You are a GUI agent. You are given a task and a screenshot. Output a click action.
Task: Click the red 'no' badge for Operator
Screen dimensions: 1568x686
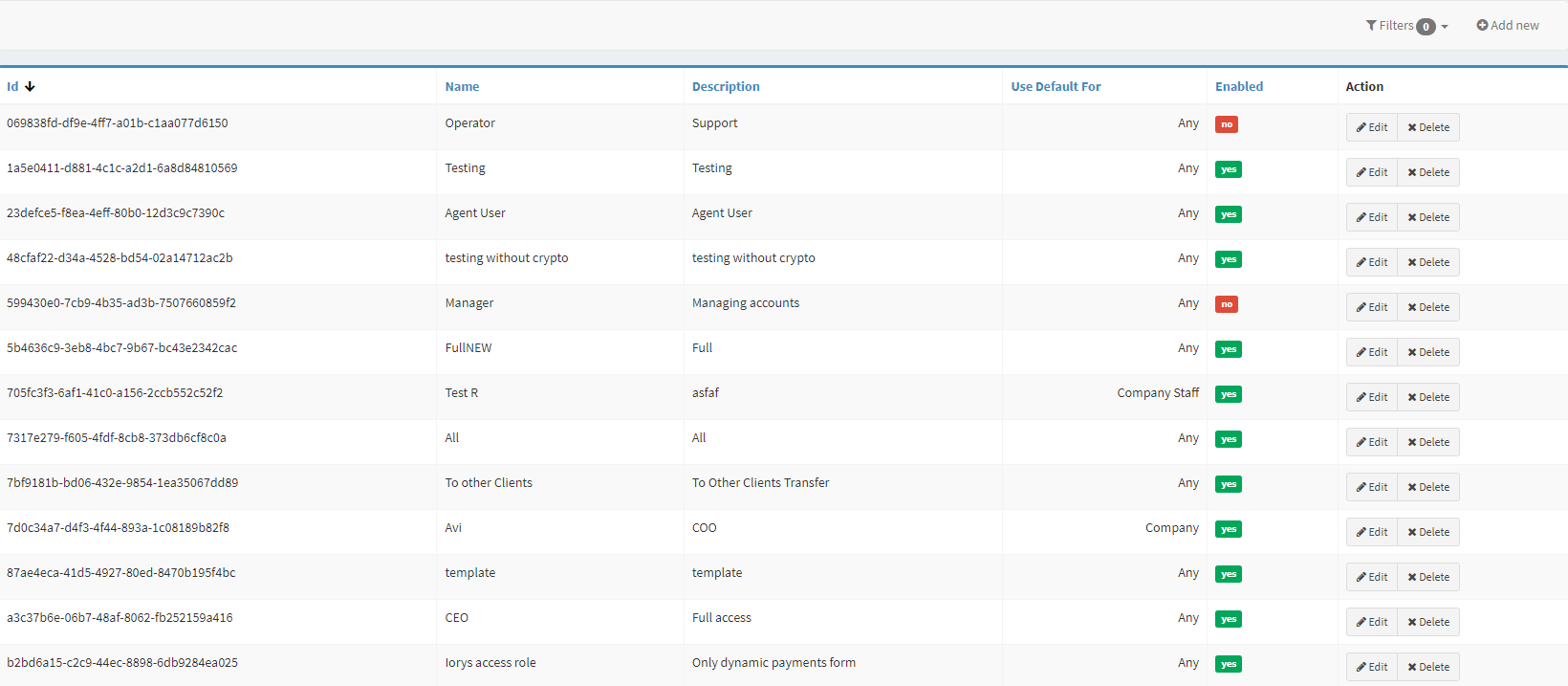(1227, 124)
